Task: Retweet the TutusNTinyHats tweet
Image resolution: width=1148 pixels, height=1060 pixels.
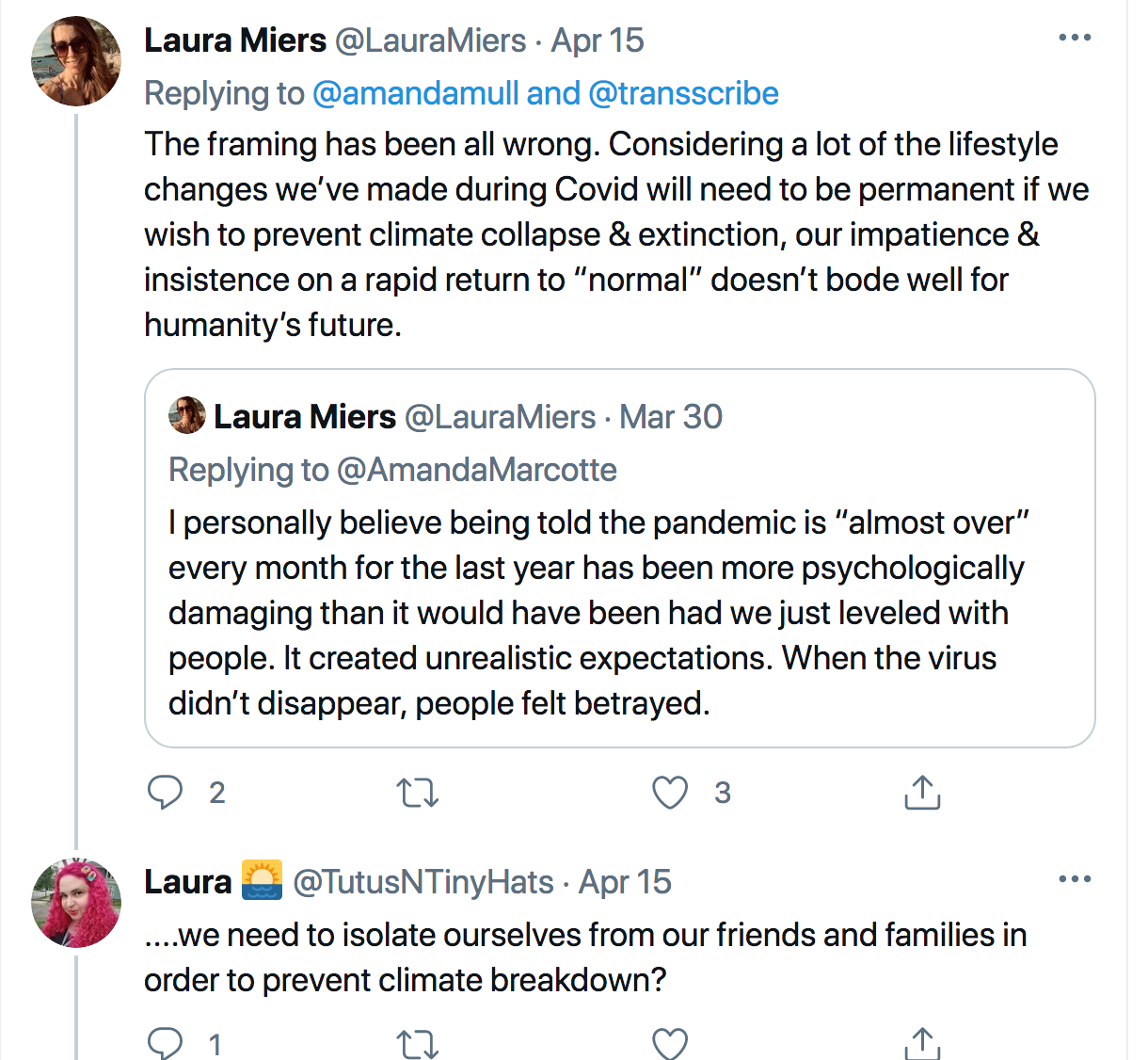Action: [418, 1043]
